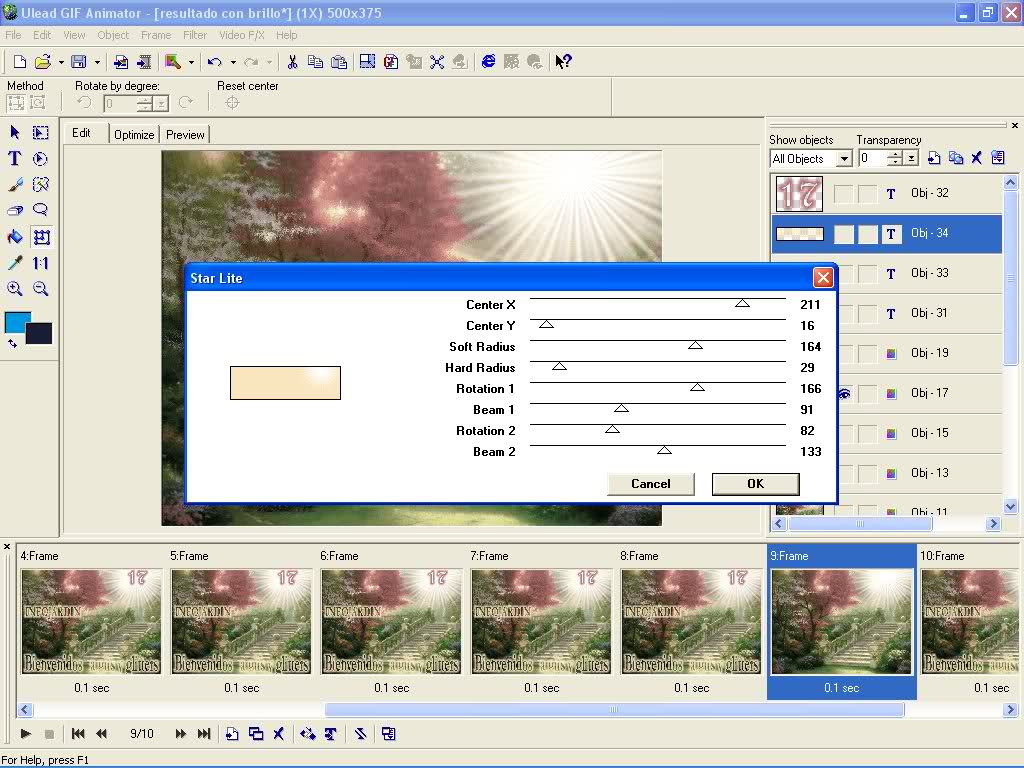Open the Video F/X menu
Viewport: 1024px width, 768px height.
pos(242,35)
